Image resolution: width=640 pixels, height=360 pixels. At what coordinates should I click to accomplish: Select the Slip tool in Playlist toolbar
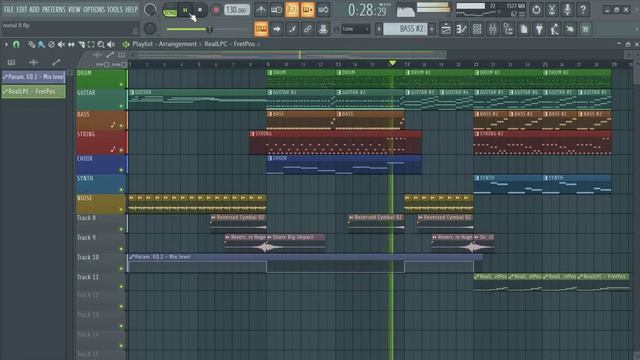coord(71,44)
